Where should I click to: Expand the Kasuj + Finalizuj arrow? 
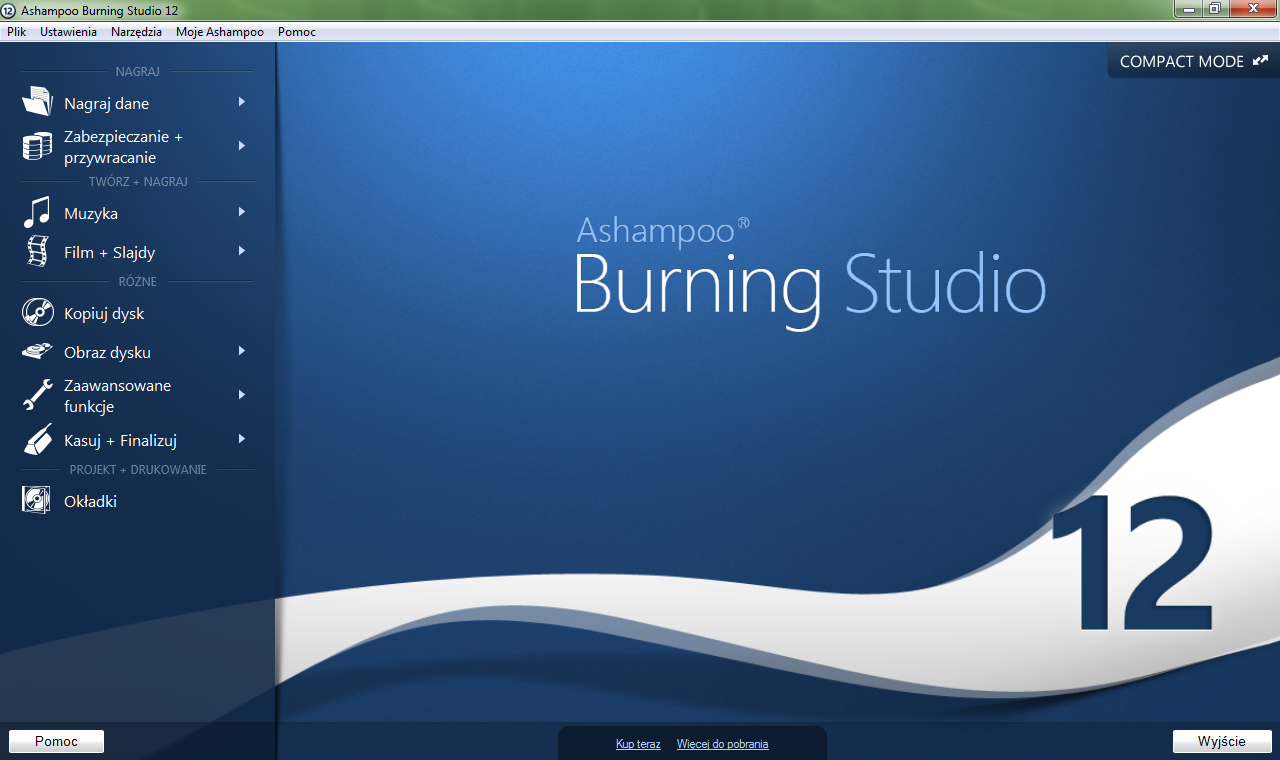pos(242,439)
